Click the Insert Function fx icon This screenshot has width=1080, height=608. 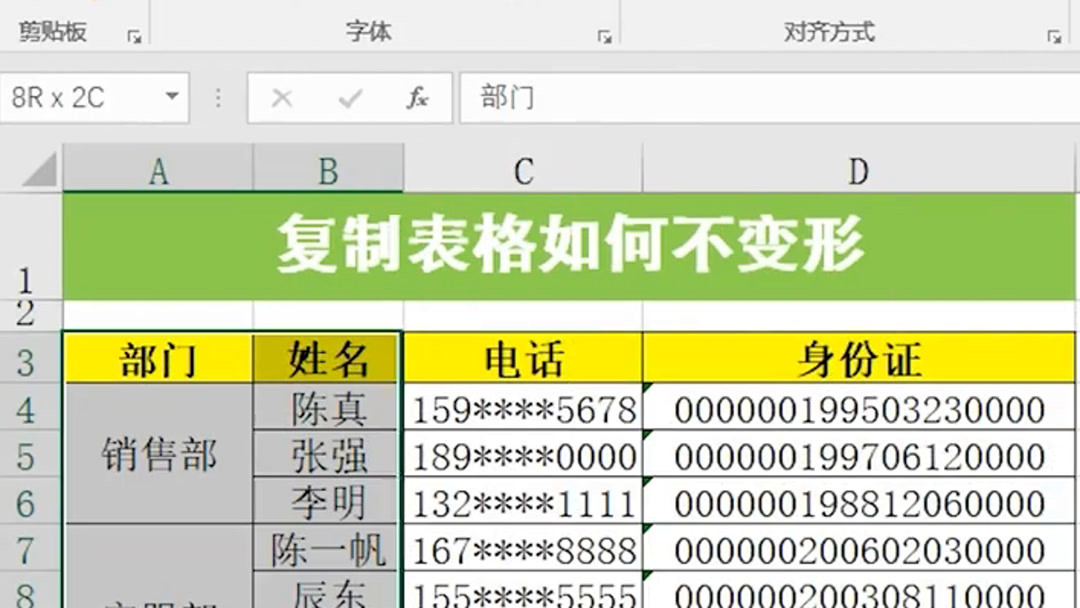point(419,97)
